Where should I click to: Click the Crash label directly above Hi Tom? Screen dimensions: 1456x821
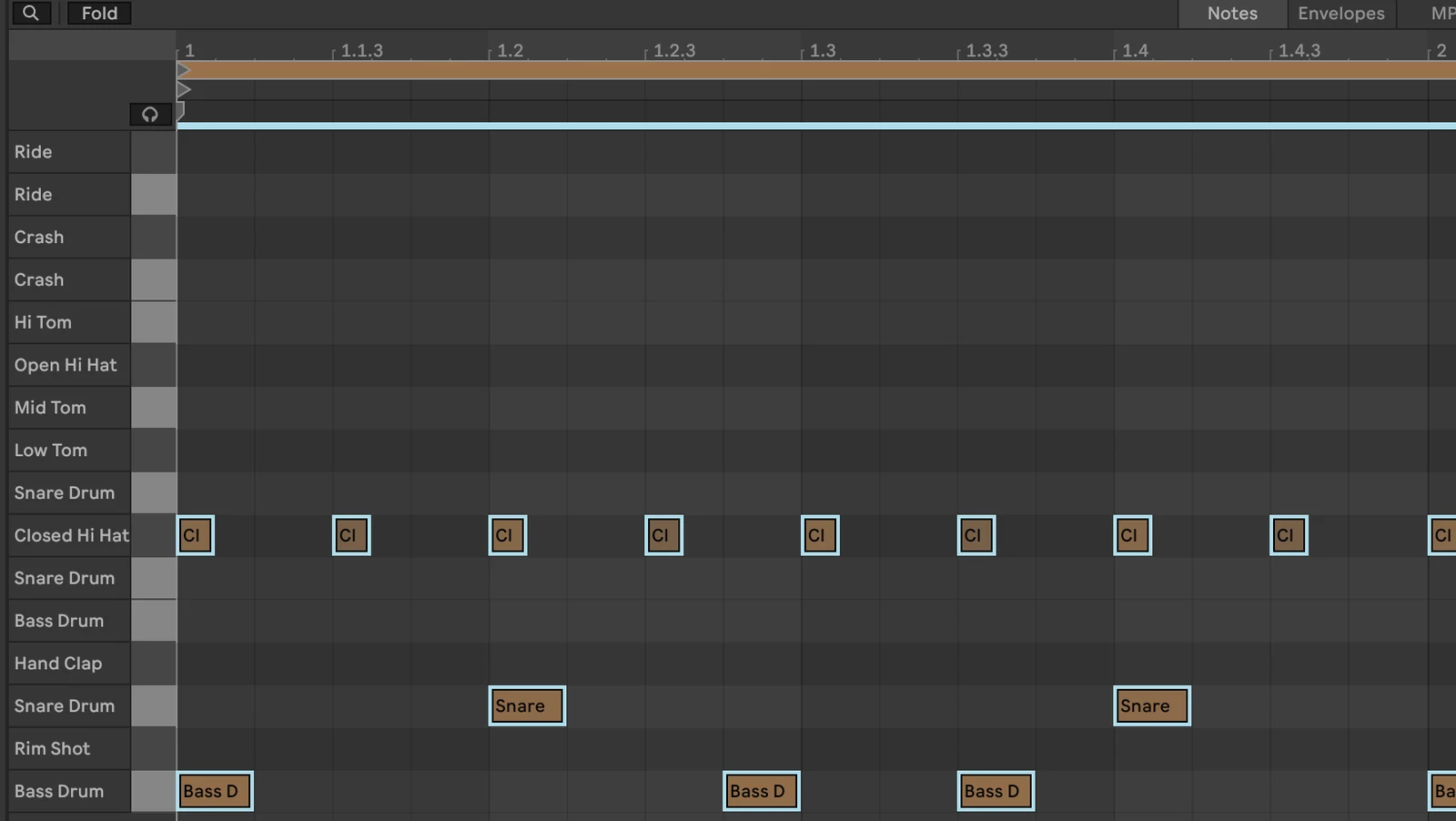[39, 279]
